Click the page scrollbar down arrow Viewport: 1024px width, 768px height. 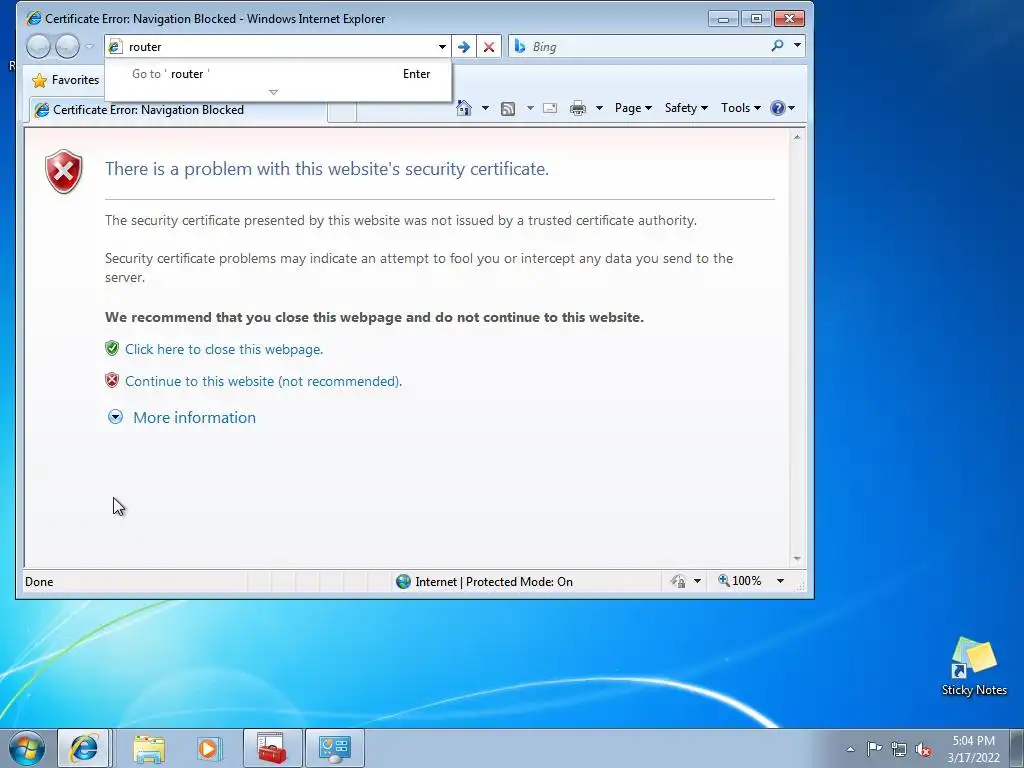(x=797, y=559)
